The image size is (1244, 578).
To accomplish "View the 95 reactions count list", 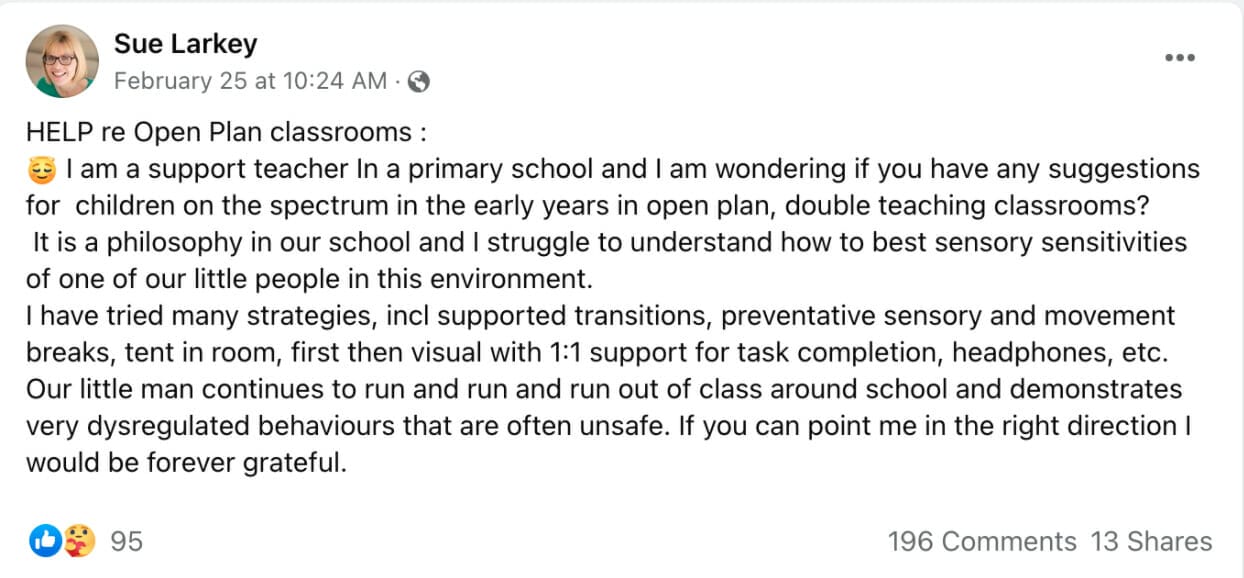I will [126, 541].
